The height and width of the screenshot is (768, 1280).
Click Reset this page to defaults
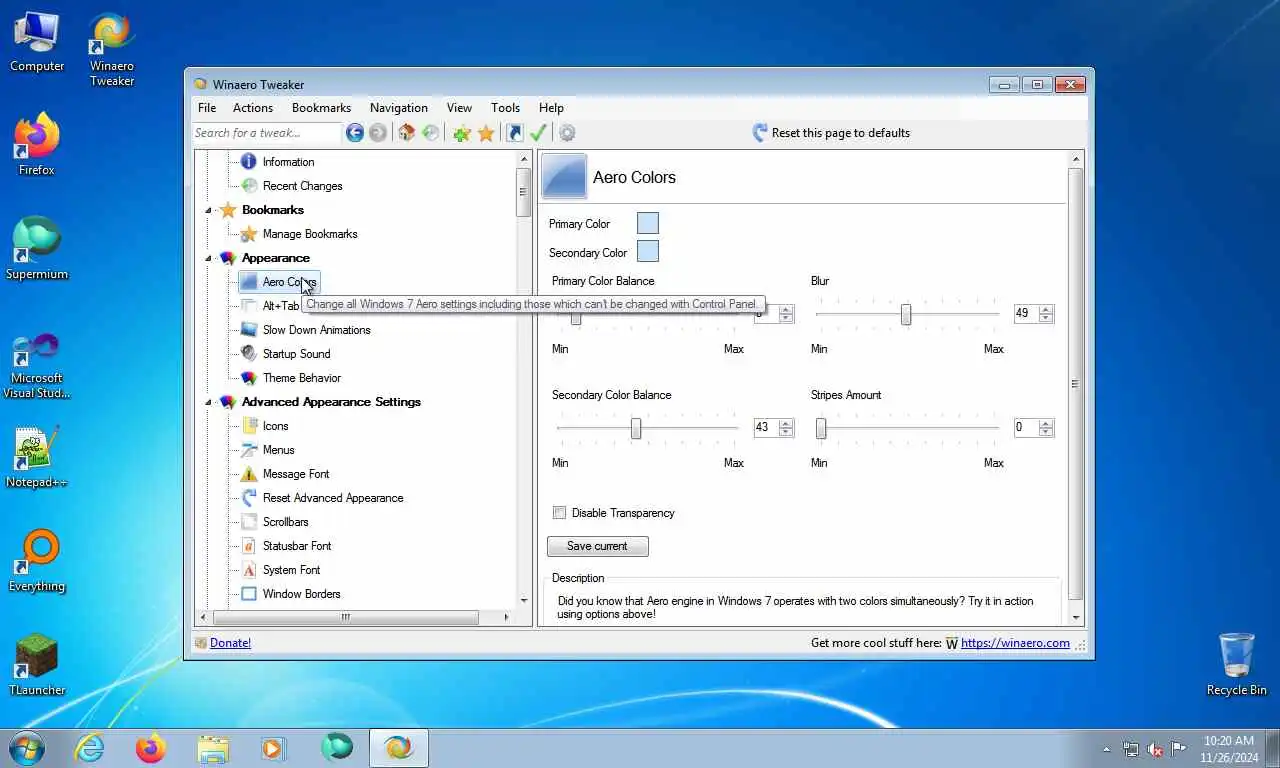coord(830,133)
